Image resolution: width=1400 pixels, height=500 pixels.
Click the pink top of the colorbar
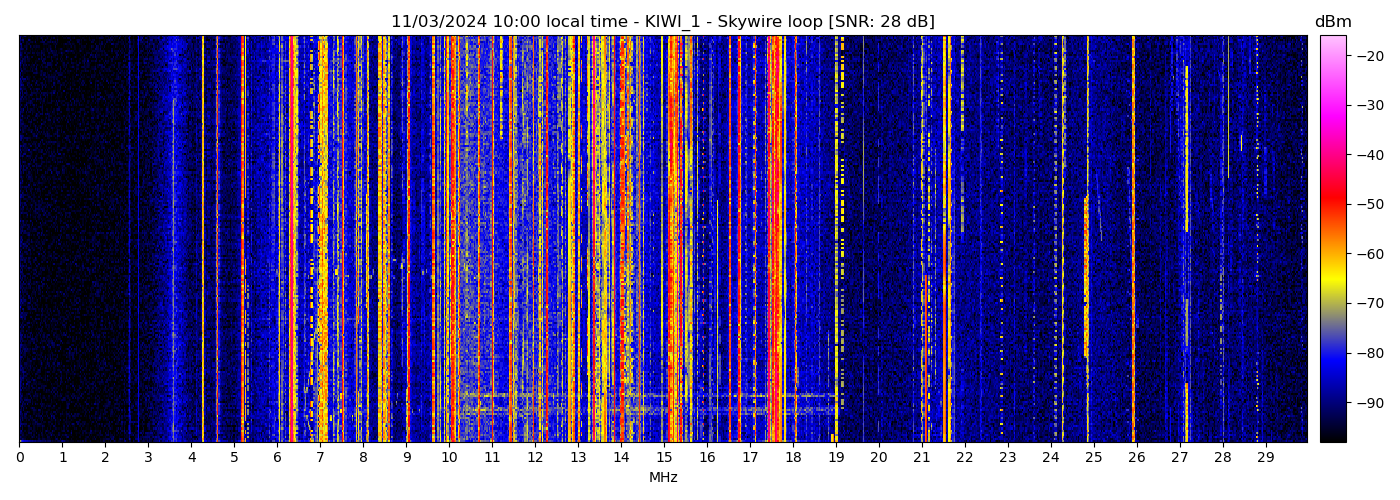1333,42
